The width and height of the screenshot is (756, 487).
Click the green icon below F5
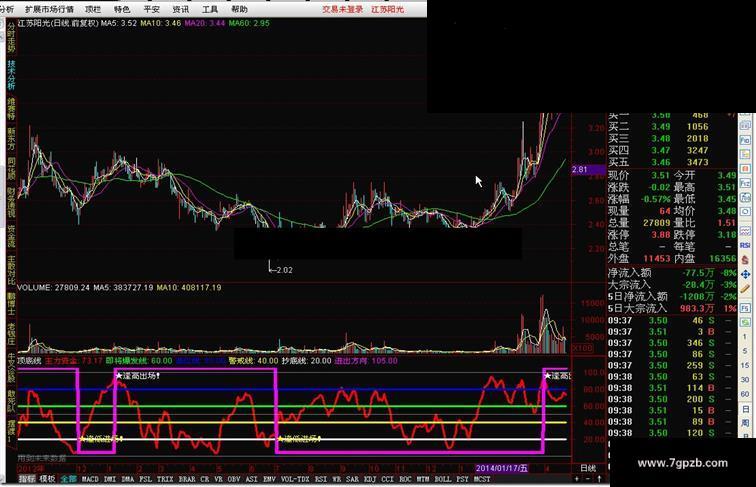point(745,322)
